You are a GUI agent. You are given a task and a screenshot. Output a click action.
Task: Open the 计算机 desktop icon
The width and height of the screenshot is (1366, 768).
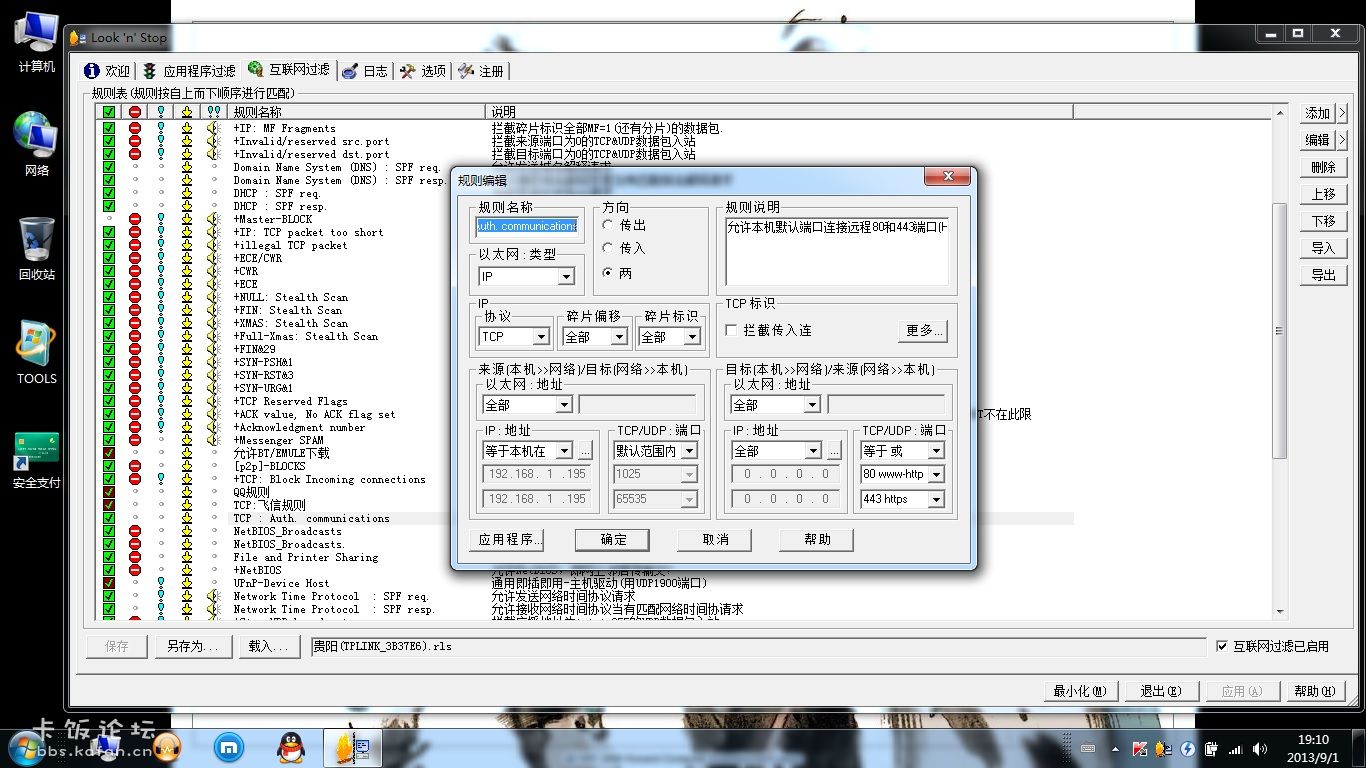click(37, 42)
